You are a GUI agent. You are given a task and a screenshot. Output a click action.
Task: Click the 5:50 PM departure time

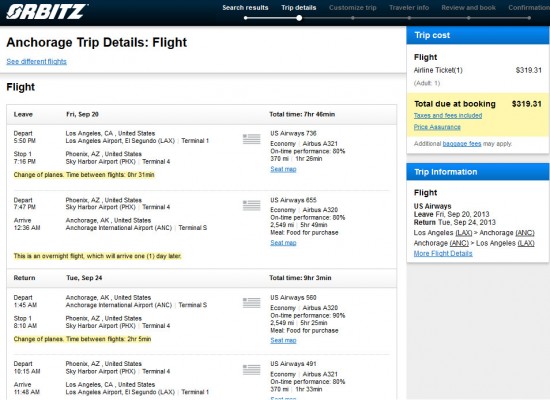(25, 141)
